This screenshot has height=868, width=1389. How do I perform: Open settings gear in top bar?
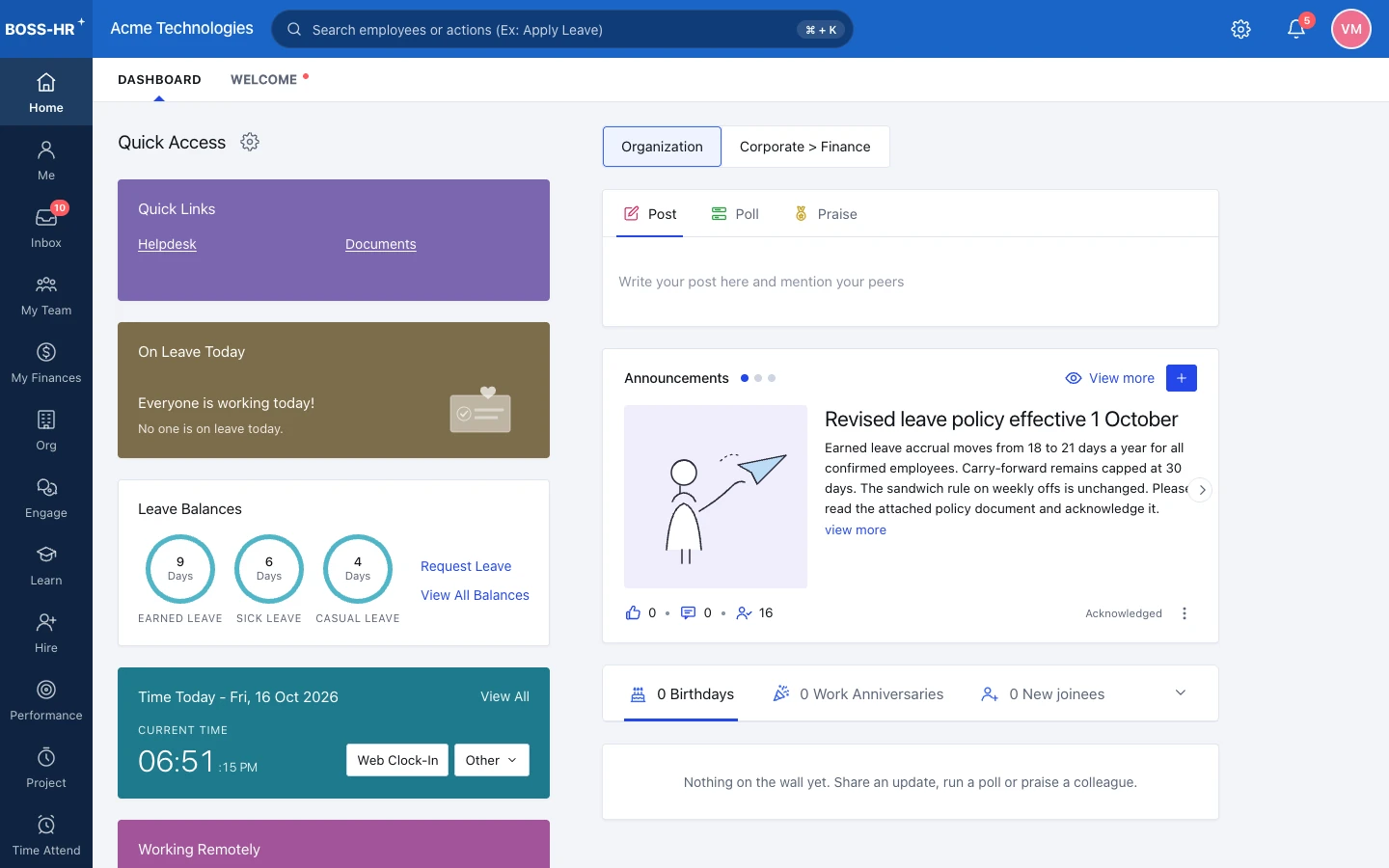[1241, 29]
